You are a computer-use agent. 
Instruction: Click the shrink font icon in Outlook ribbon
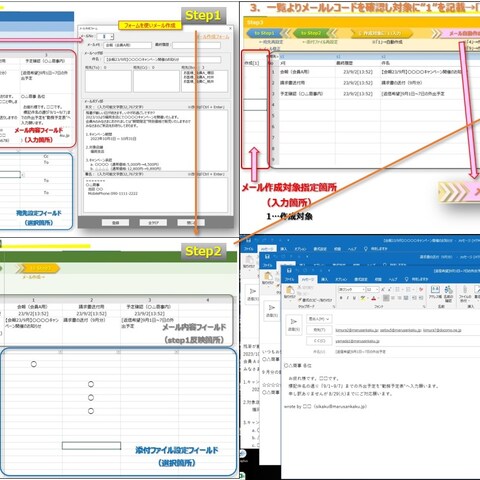tap(389, 289)
